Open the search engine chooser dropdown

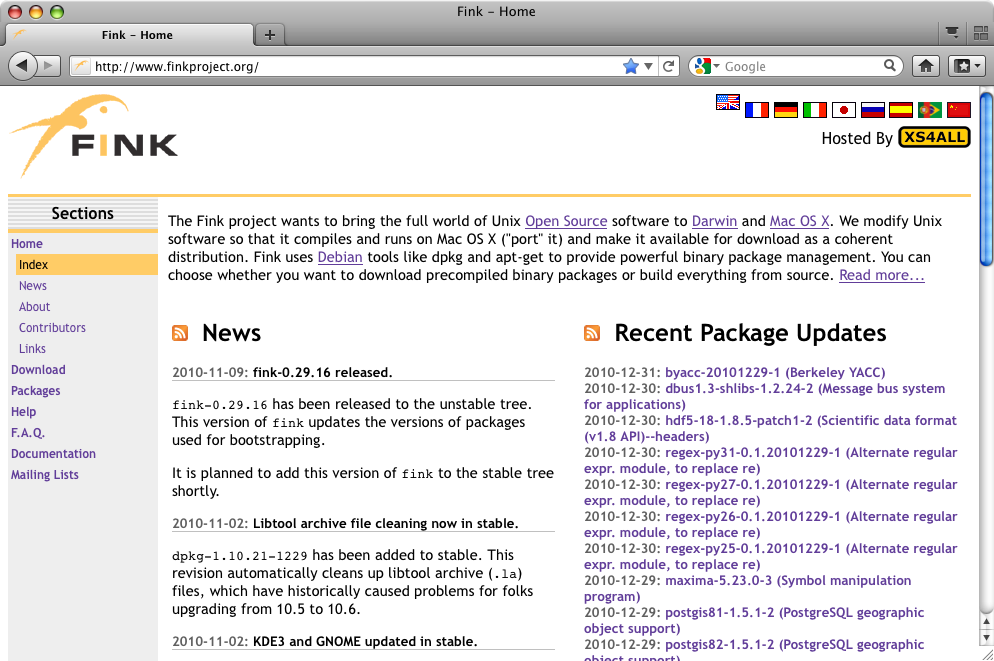[x=707, y=66]
